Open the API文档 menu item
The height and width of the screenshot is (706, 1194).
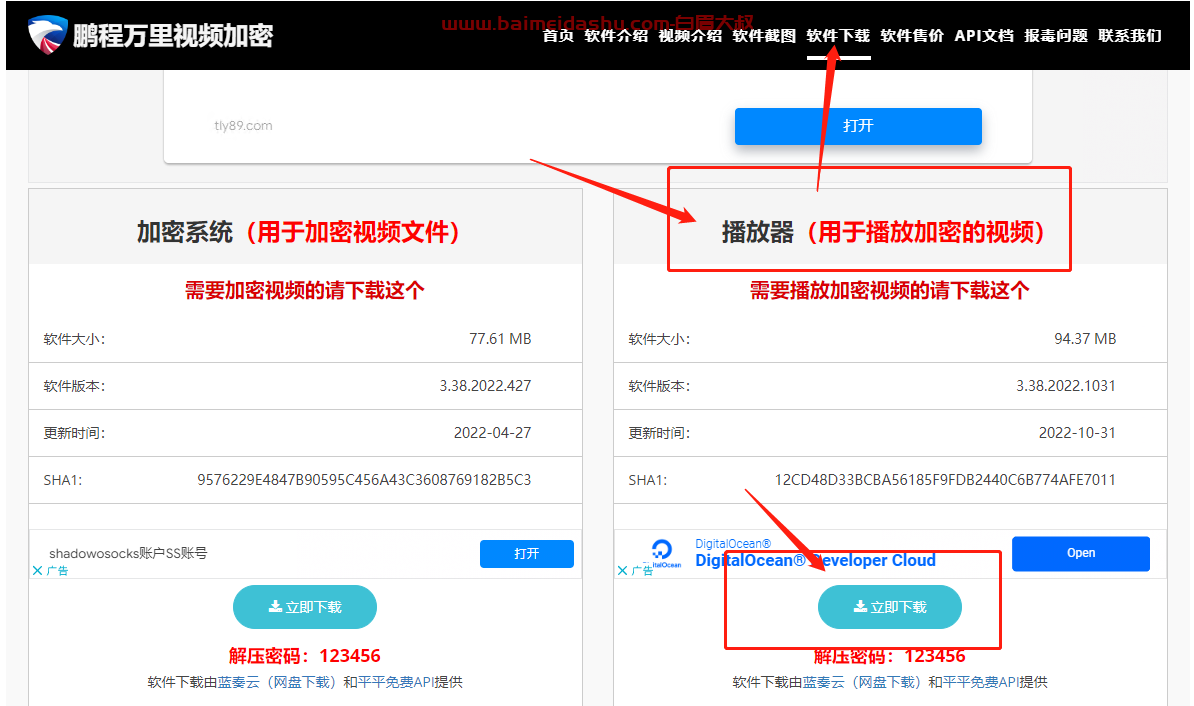coord(984,36)
